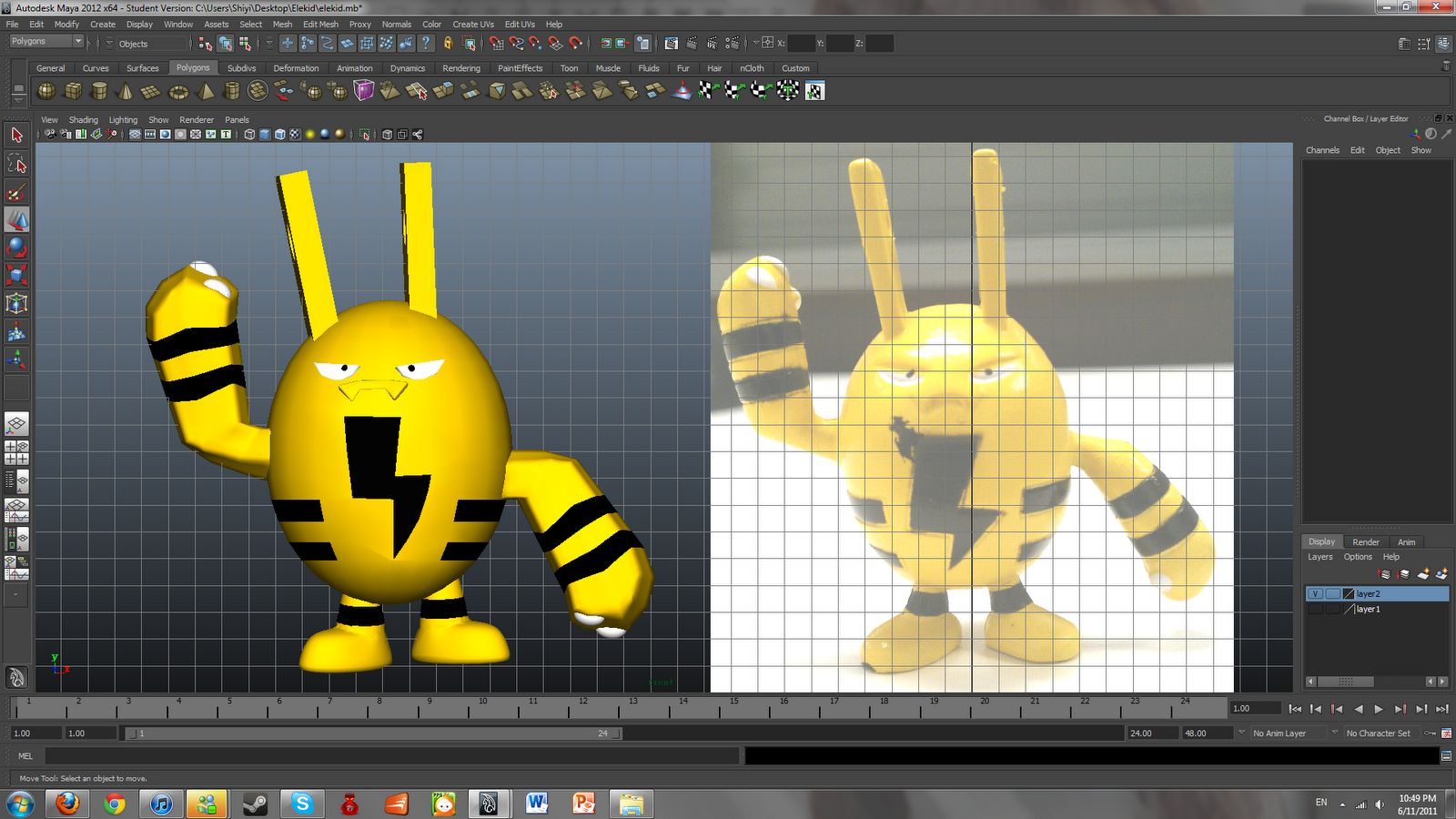The width and height of the screenshot is (1456, 819).
Task: Open the Script Editor icon
Action: [1446, 756]
